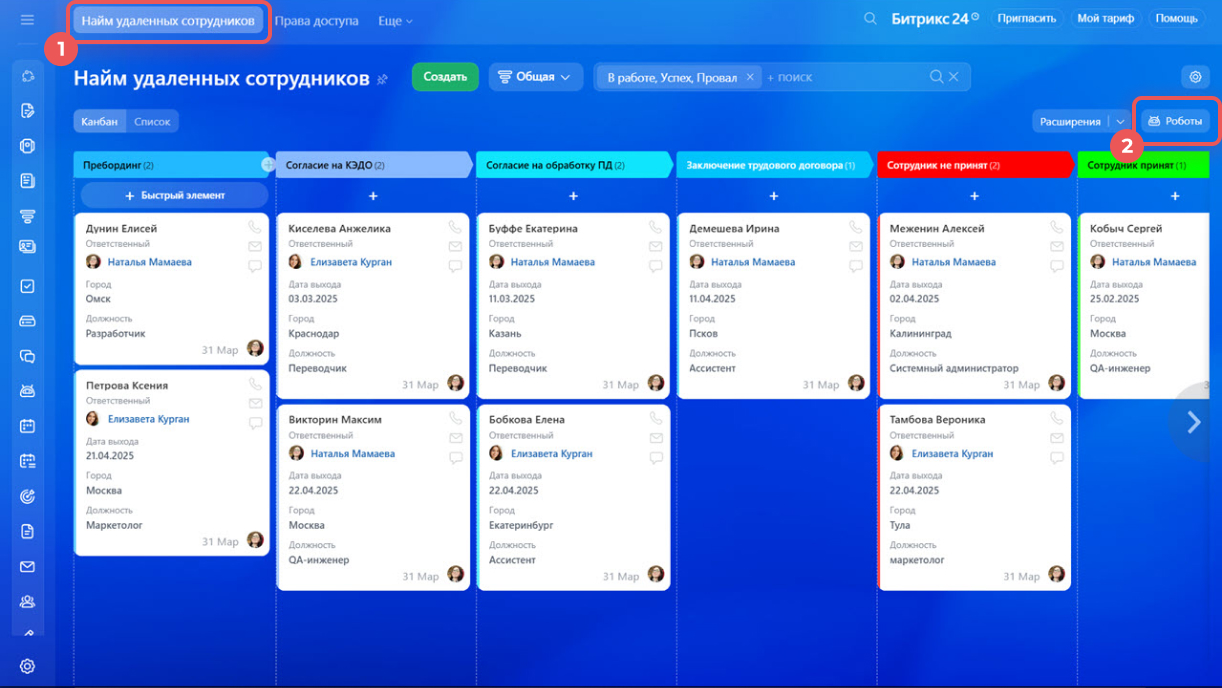Image resolution: width=1222 pixels, height=688 pixels.
Task: Click envelope icon on Киселева Анжелика card
Action: pyautogui.click(x=455, y=247)
